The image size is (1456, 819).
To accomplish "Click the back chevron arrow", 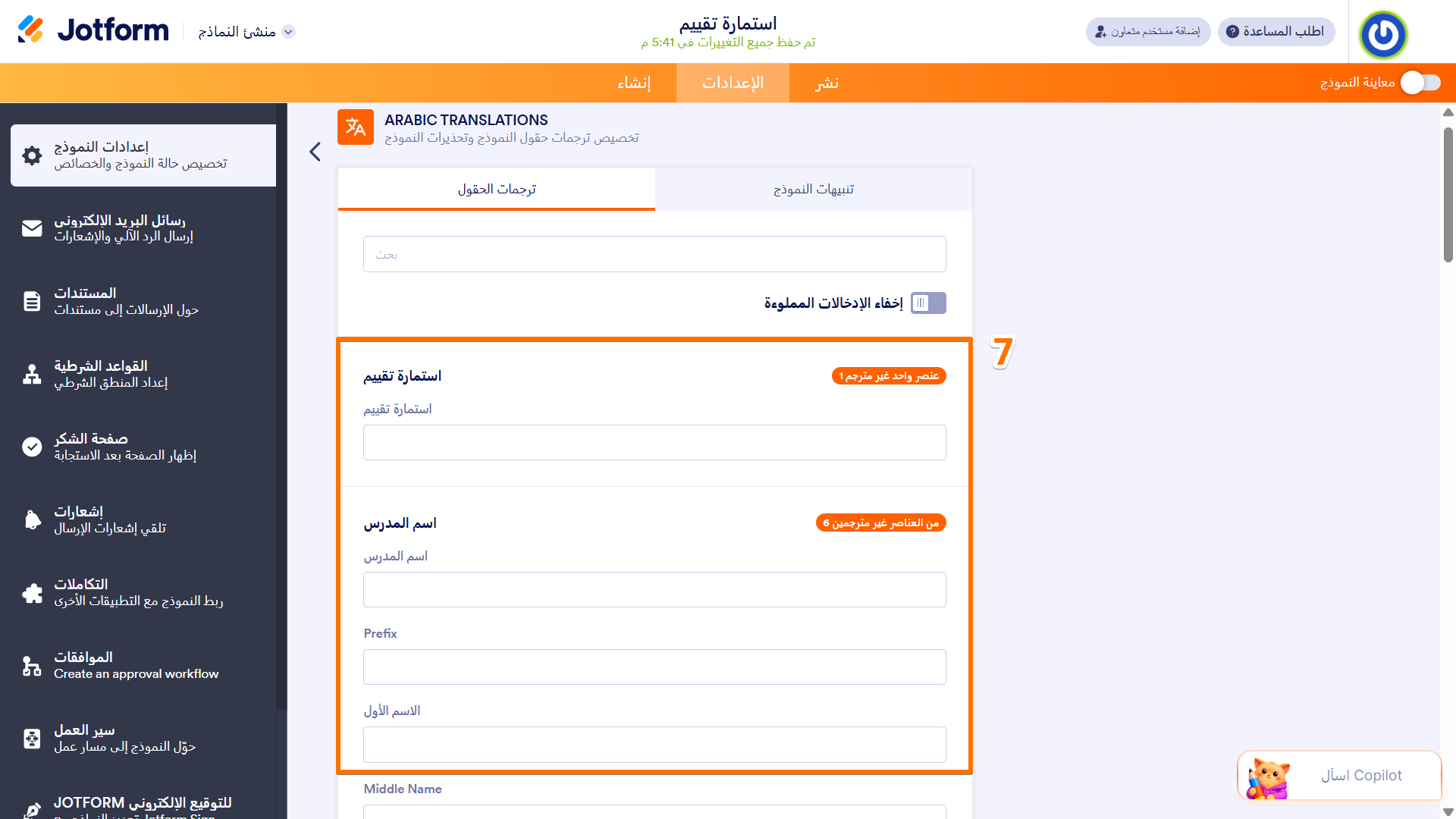I will pyautogui.click(x=315, y=152).
